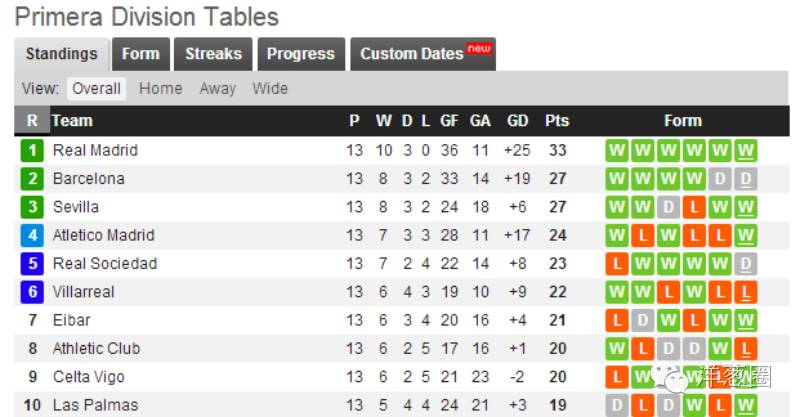Open the Celta Vigo team link
800x417 pixels.
point(88,377)
